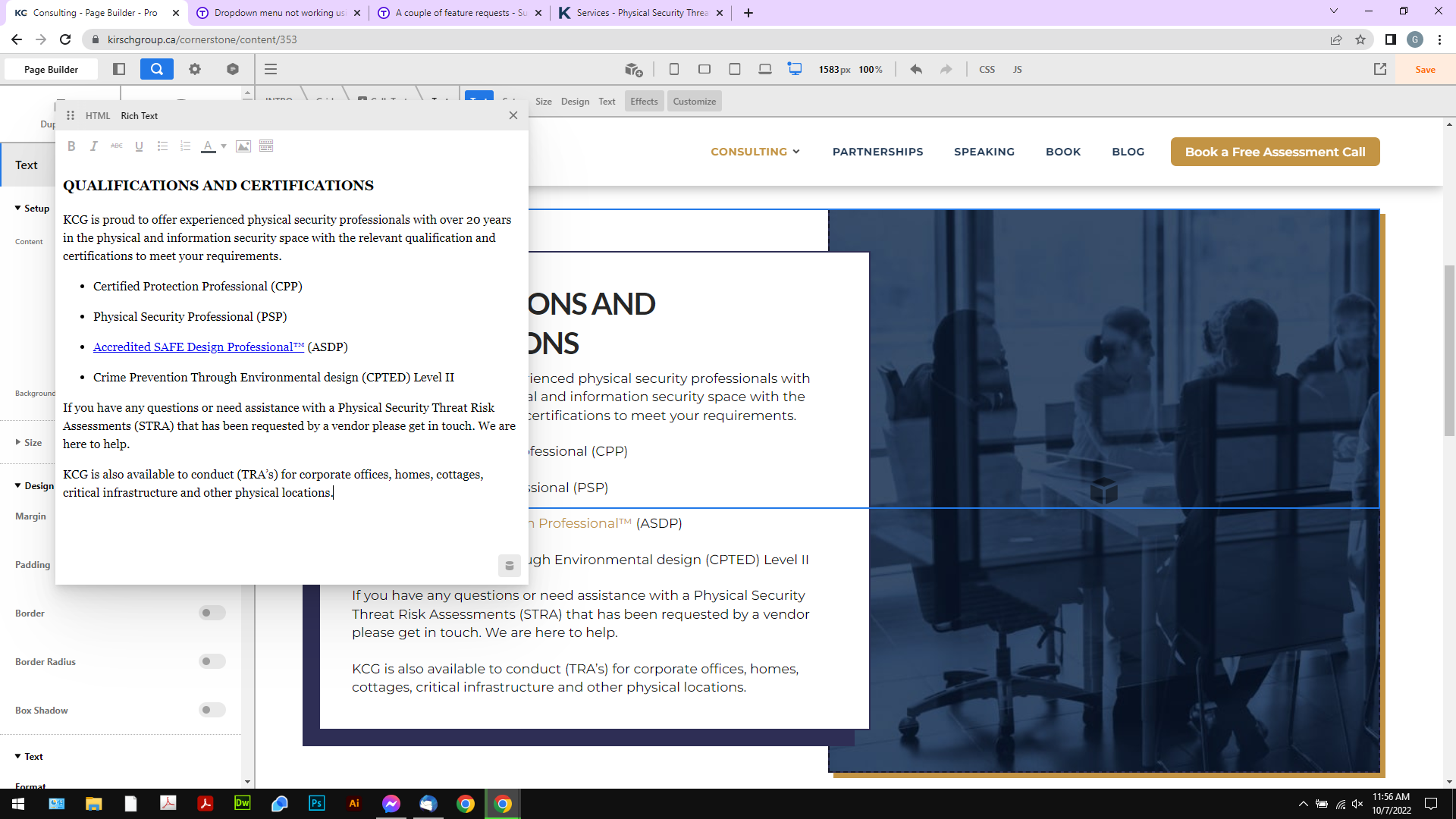
Task: Open the builder settings gear
Action: tap(195, 69)
